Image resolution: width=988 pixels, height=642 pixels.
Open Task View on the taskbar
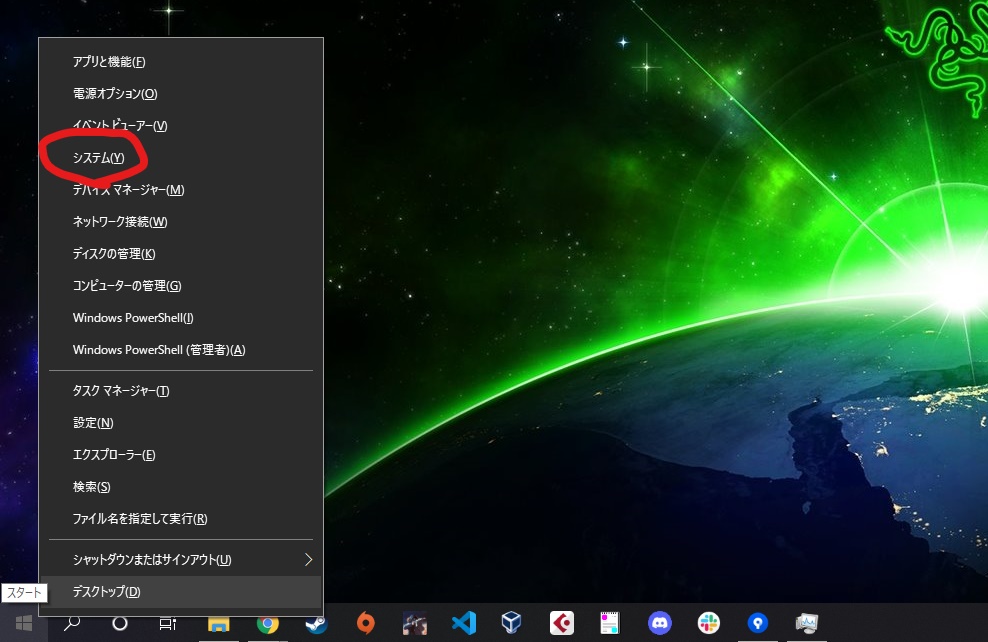[x=168, y=623]
